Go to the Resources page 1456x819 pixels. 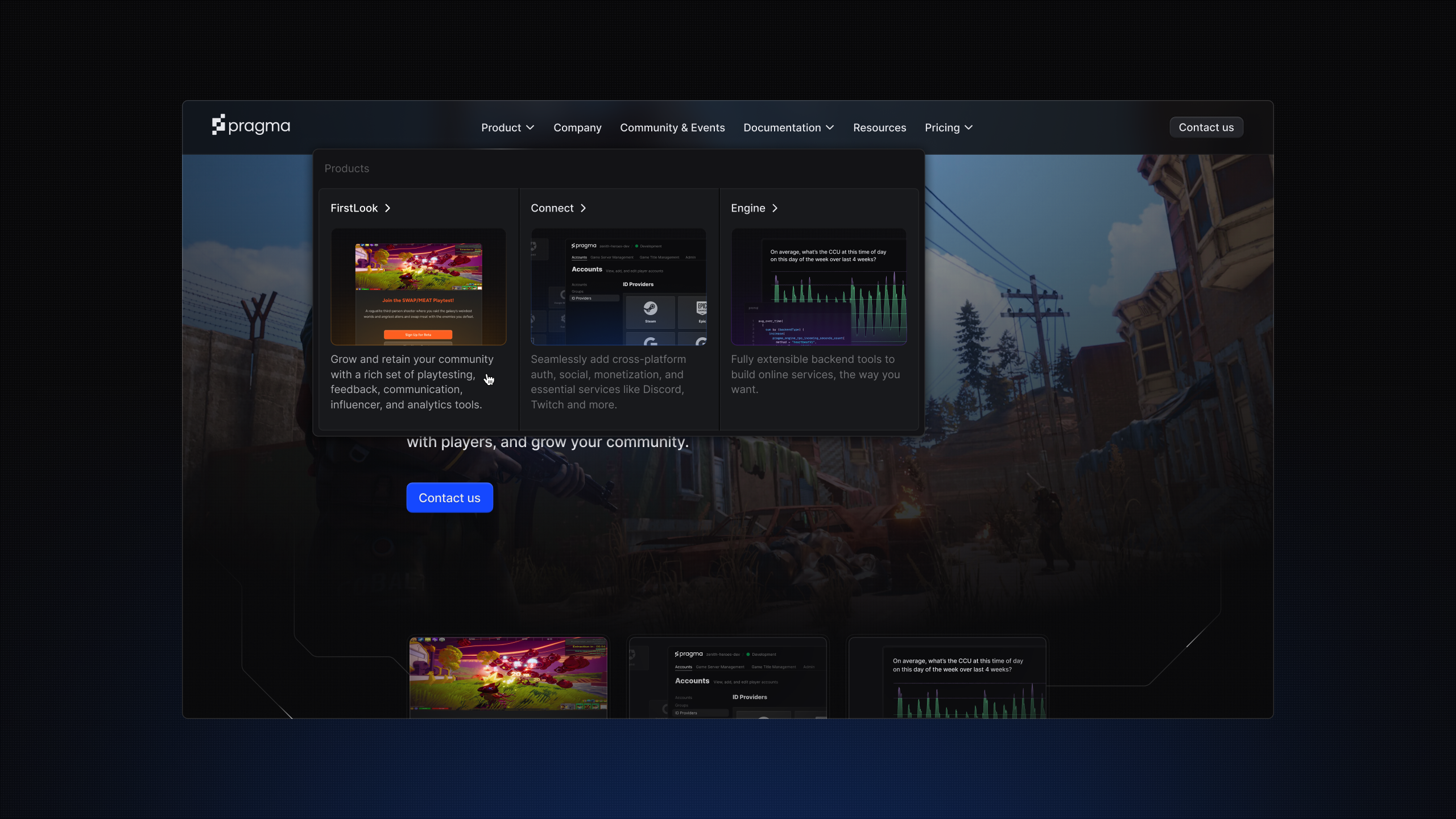coord(879,127)
